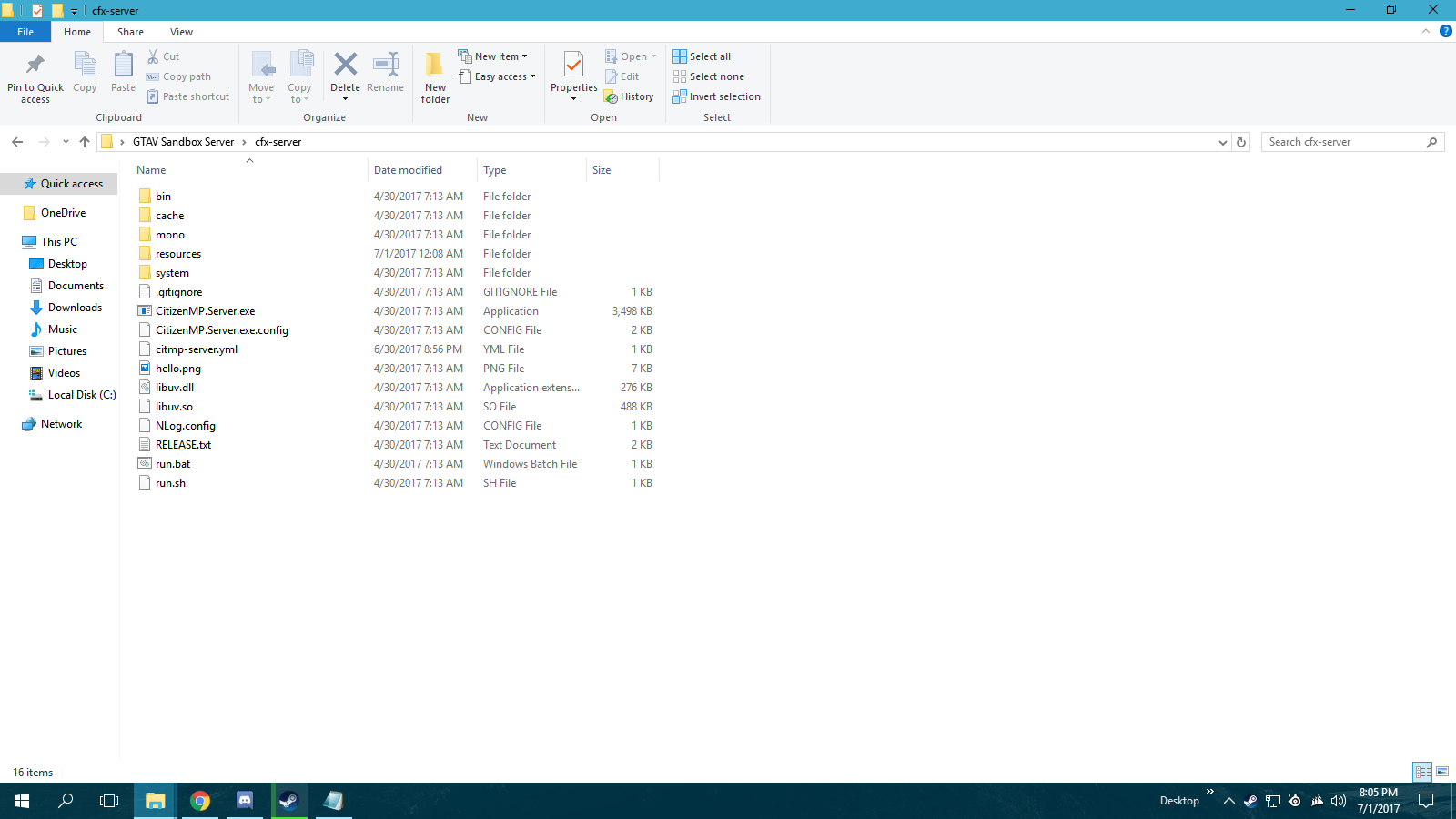1456x819 pixels.
Task: Select the Home ribbon tab
Action: click(77, 32)
